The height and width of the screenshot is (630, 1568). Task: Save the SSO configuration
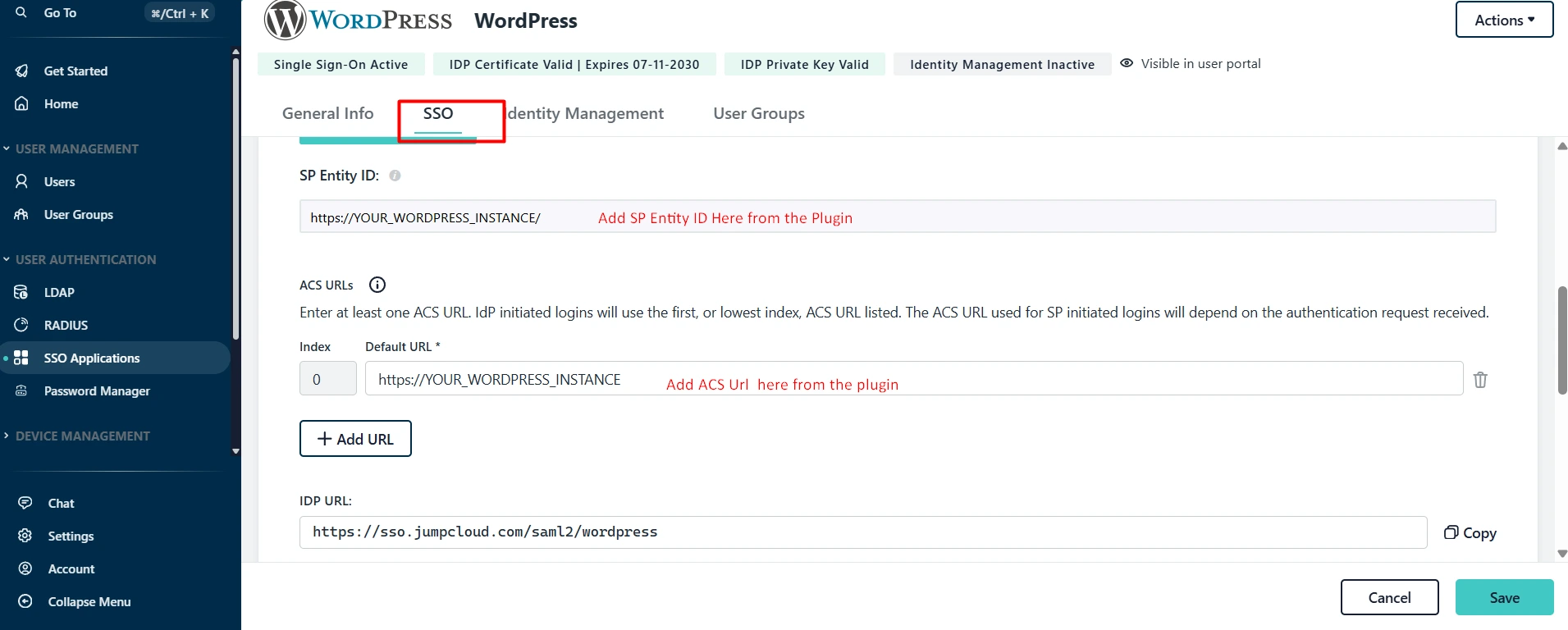tap(1504, 597)
